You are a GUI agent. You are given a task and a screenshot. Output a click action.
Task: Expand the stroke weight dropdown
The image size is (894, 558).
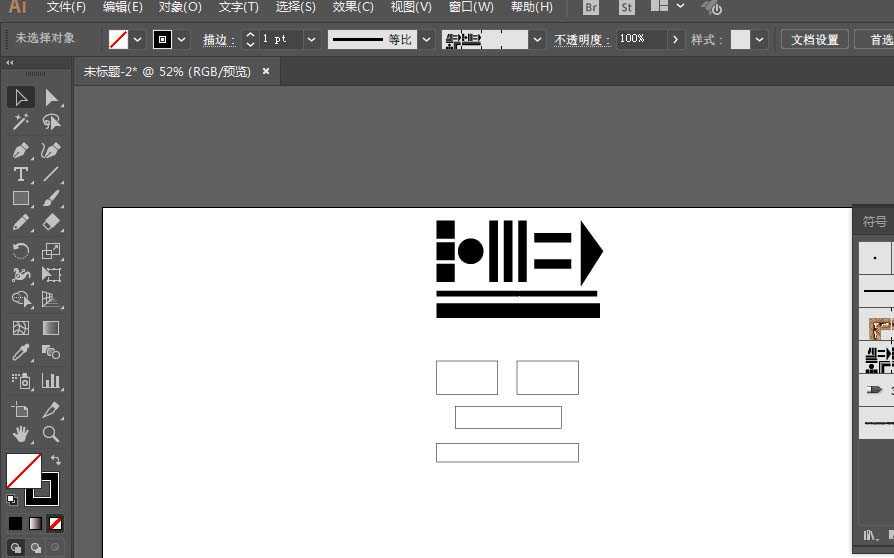coord(311,39)
